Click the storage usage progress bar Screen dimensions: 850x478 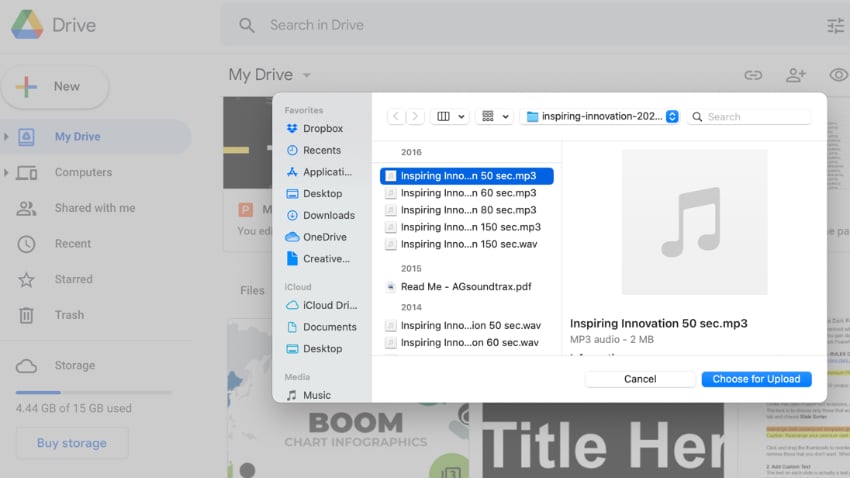click(93, 392)
